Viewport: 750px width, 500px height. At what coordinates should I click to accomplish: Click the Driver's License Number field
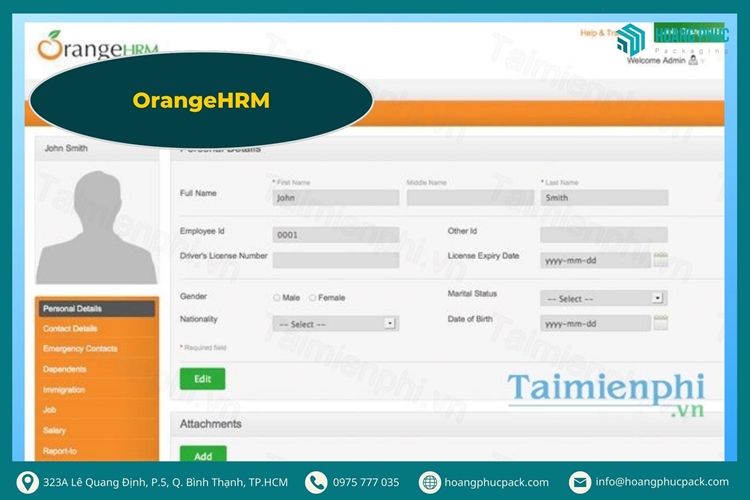click(336, 260)
